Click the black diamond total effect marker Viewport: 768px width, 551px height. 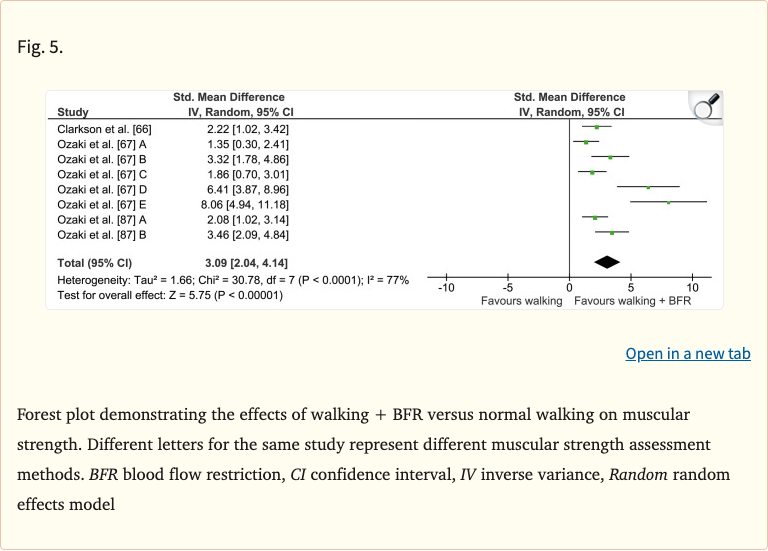click(x=606, y=262)
